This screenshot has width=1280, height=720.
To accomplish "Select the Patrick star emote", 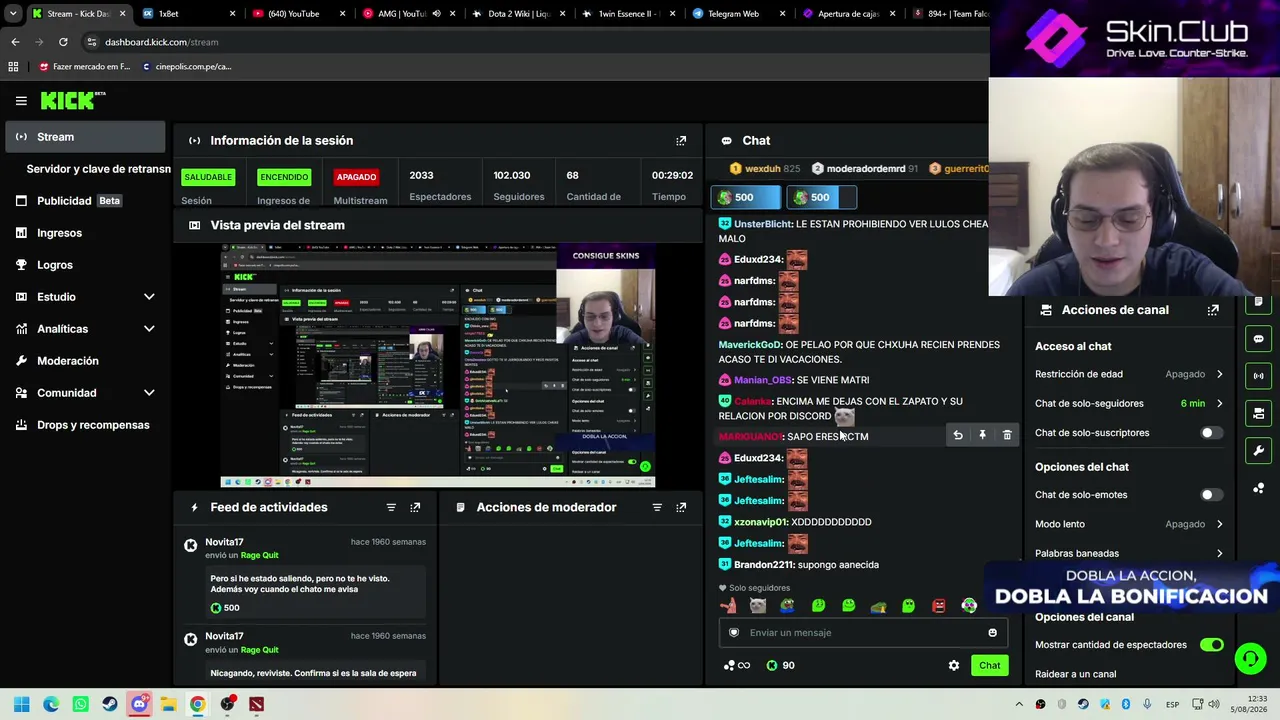I will point(728,605).
